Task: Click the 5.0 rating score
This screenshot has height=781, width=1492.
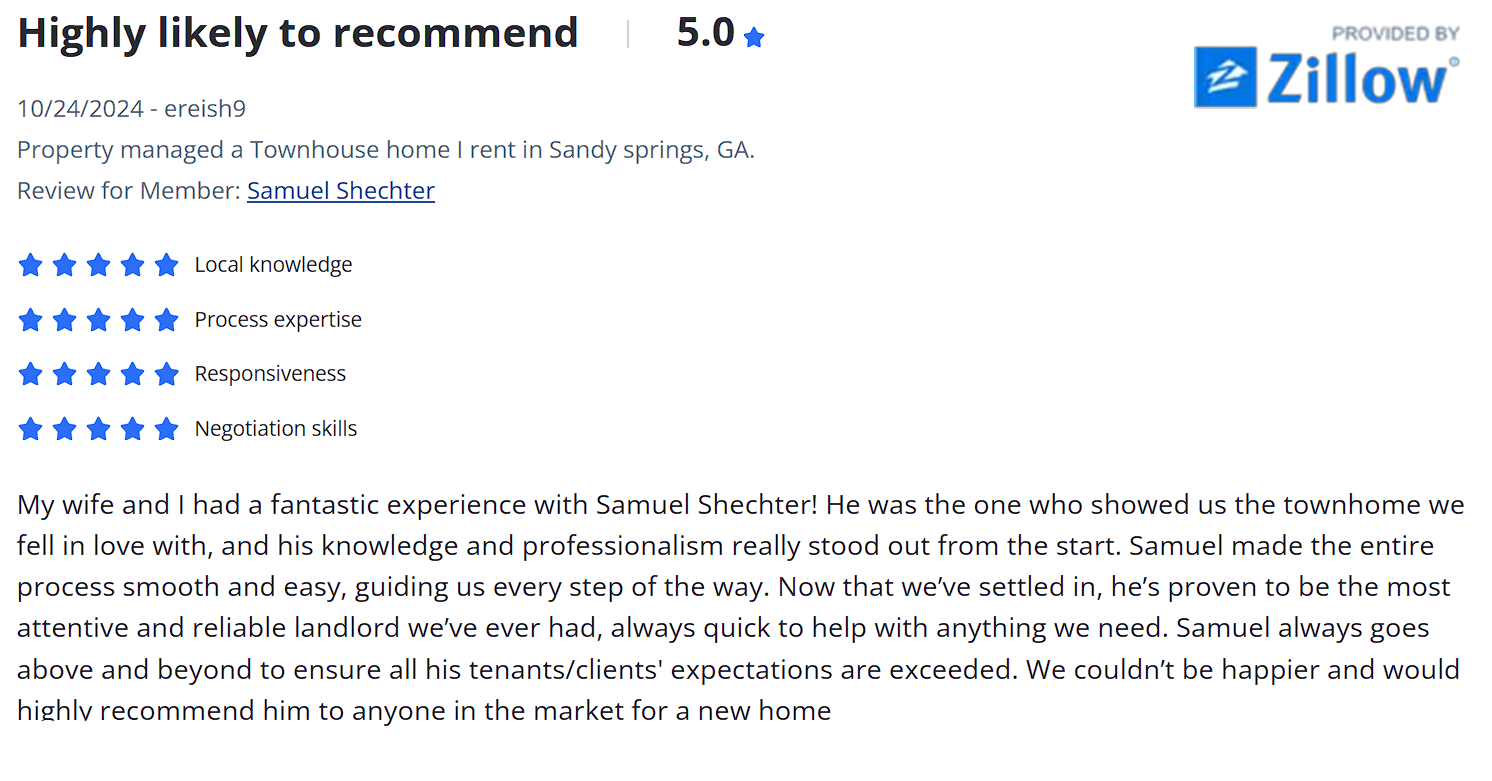Action: tap(706, 33)
